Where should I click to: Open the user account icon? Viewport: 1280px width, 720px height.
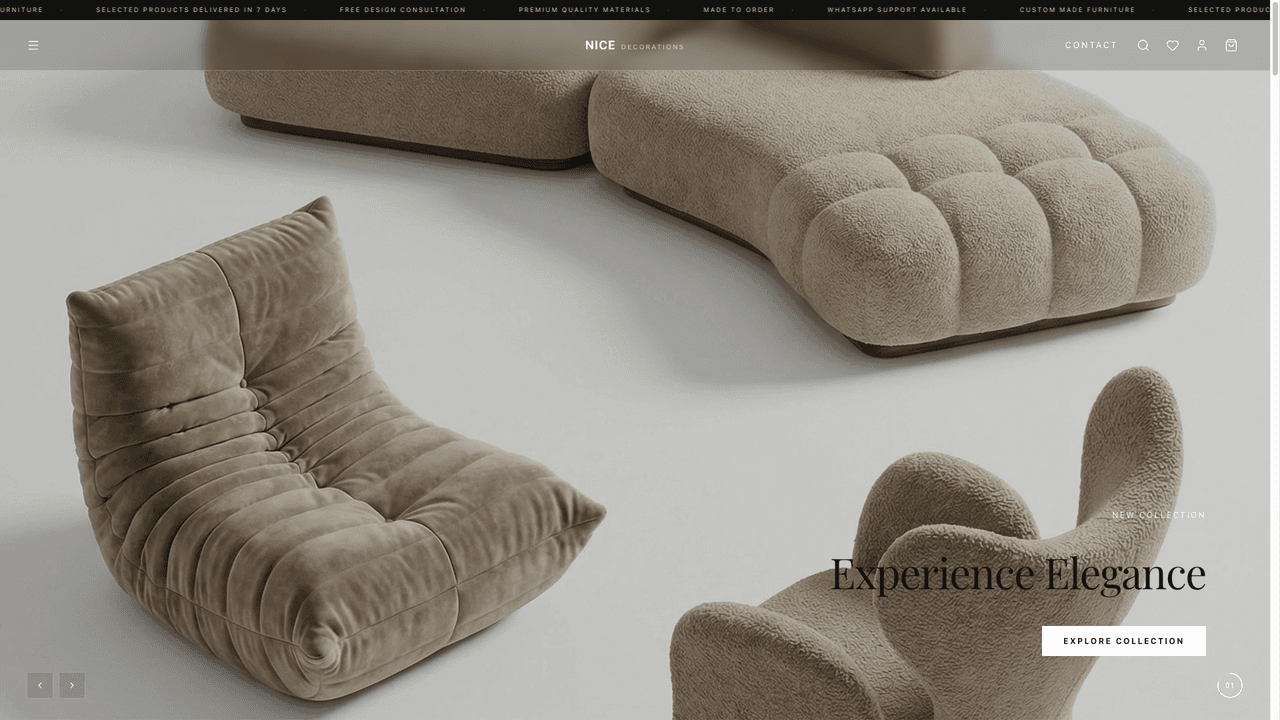tap(1202, 45)
